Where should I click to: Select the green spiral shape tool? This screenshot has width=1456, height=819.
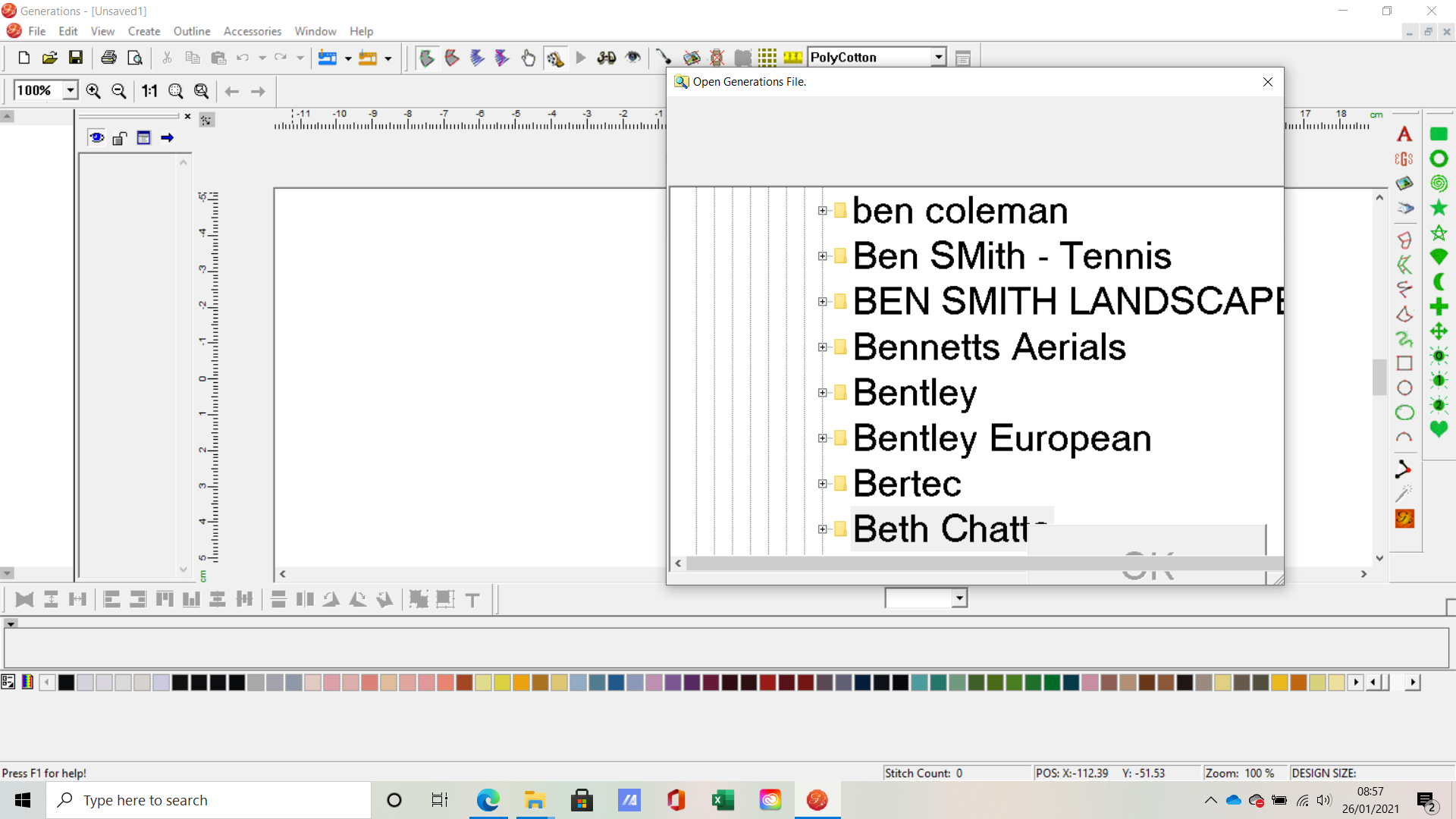coord(1439,183)
